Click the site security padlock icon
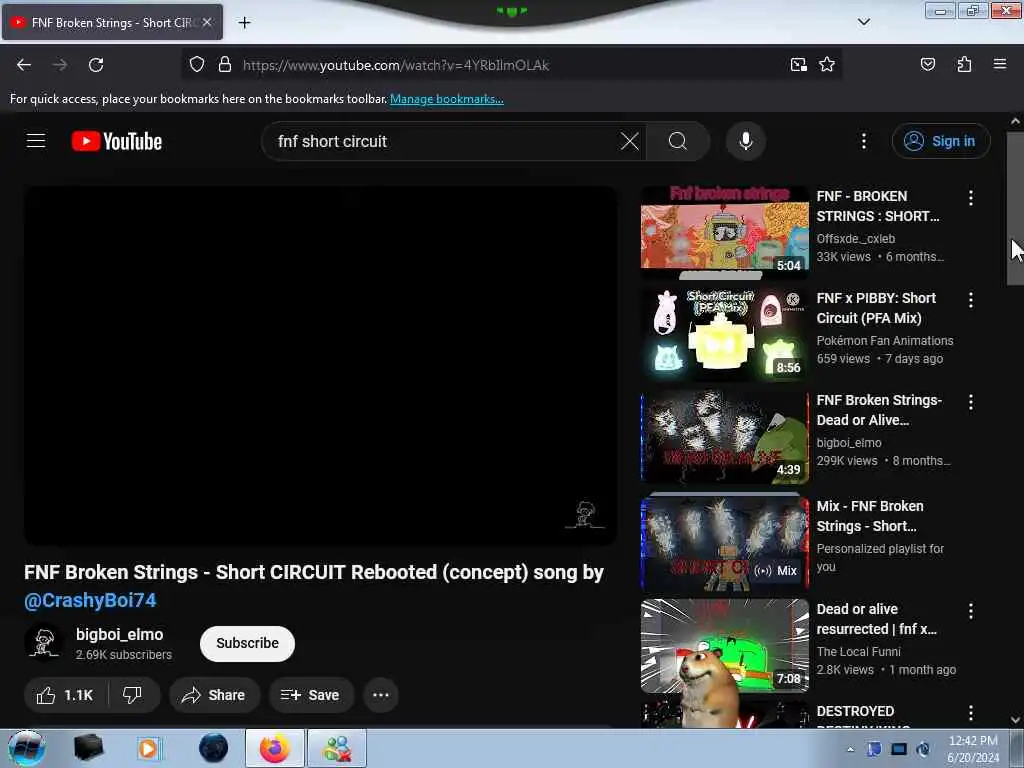 coord(225,65)
